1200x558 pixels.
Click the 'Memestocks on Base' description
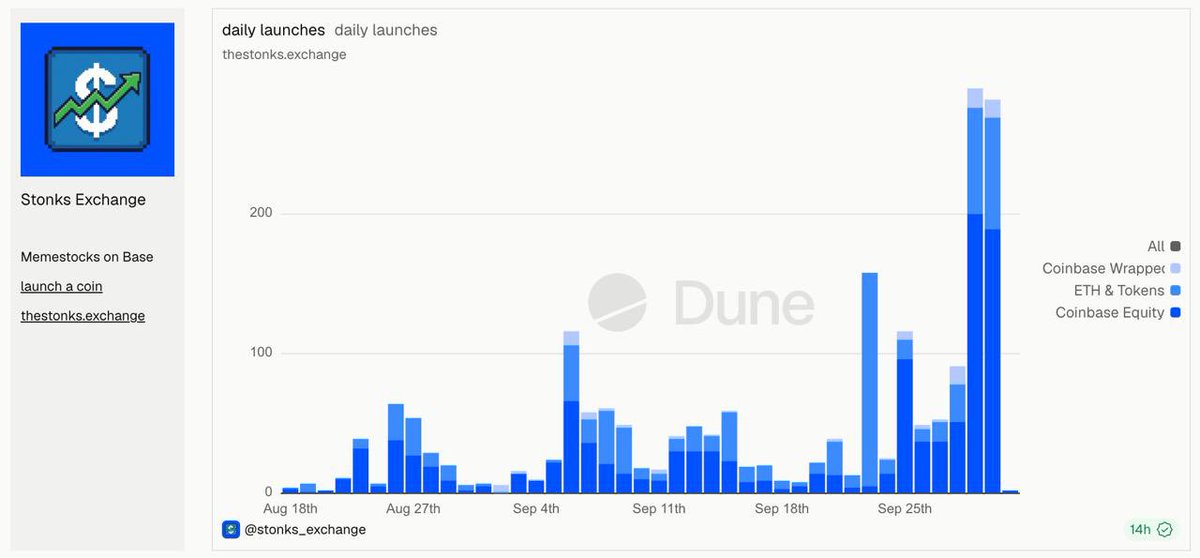[x=87, y=257]
